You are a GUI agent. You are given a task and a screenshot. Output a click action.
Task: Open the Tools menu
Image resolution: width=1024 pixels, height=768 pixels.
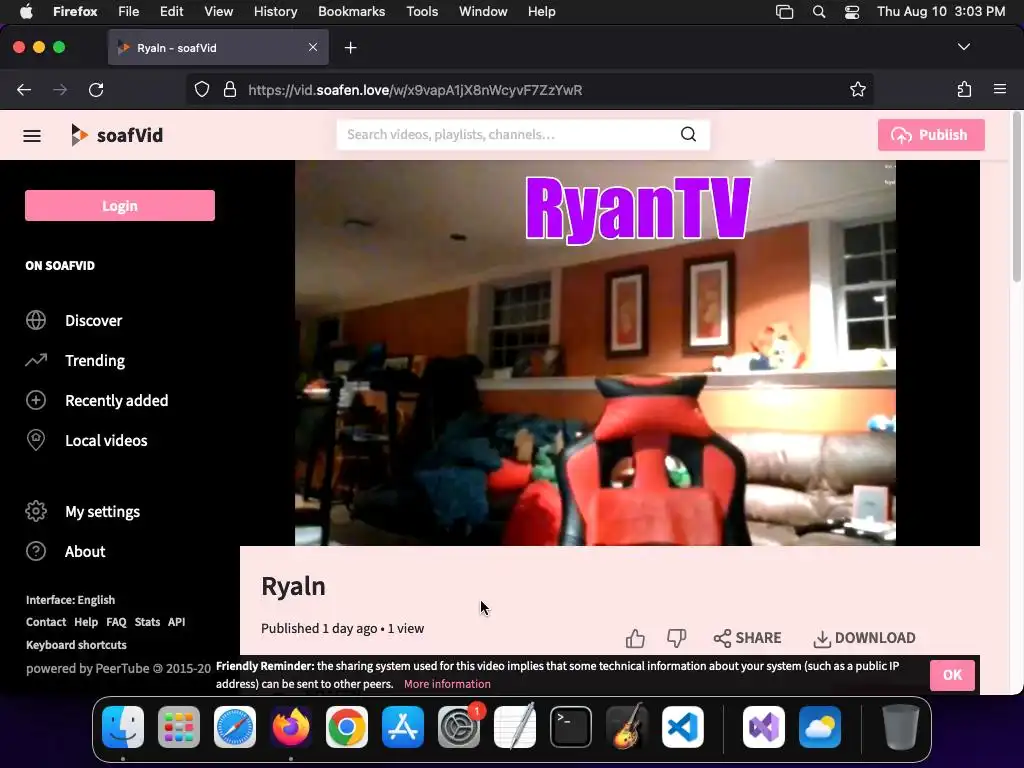pyautogui.click(x=422, y=12)
